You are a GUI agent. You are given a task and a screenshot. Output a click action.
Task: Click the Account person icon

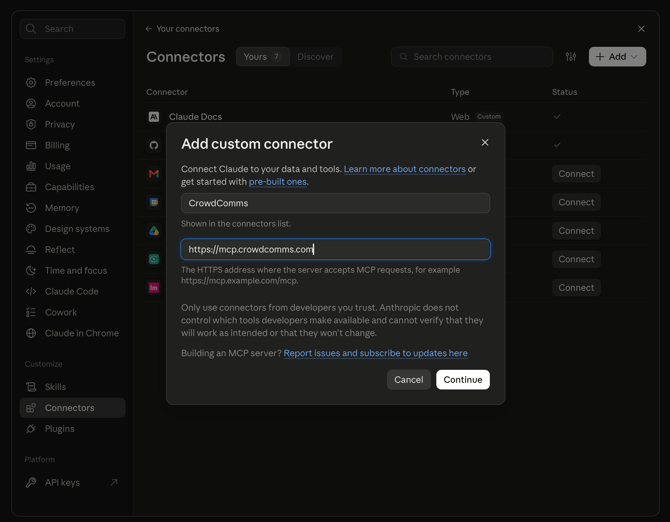[31, 103]
